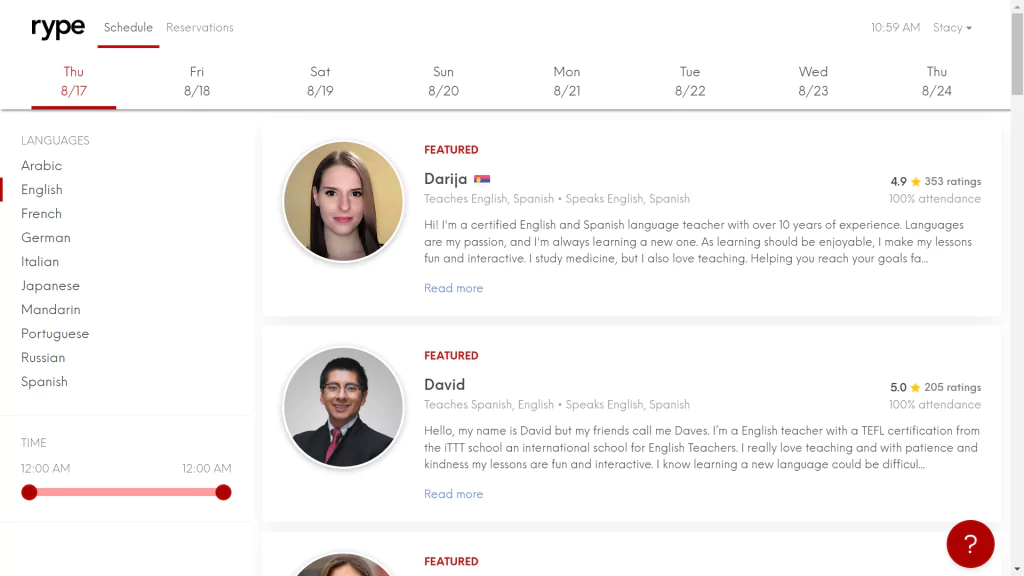Image resolution: width=1024 pixels, height=576 pixels.
Task: Click the star icon beside David's 5.0 rating
Action: [916, 387]
